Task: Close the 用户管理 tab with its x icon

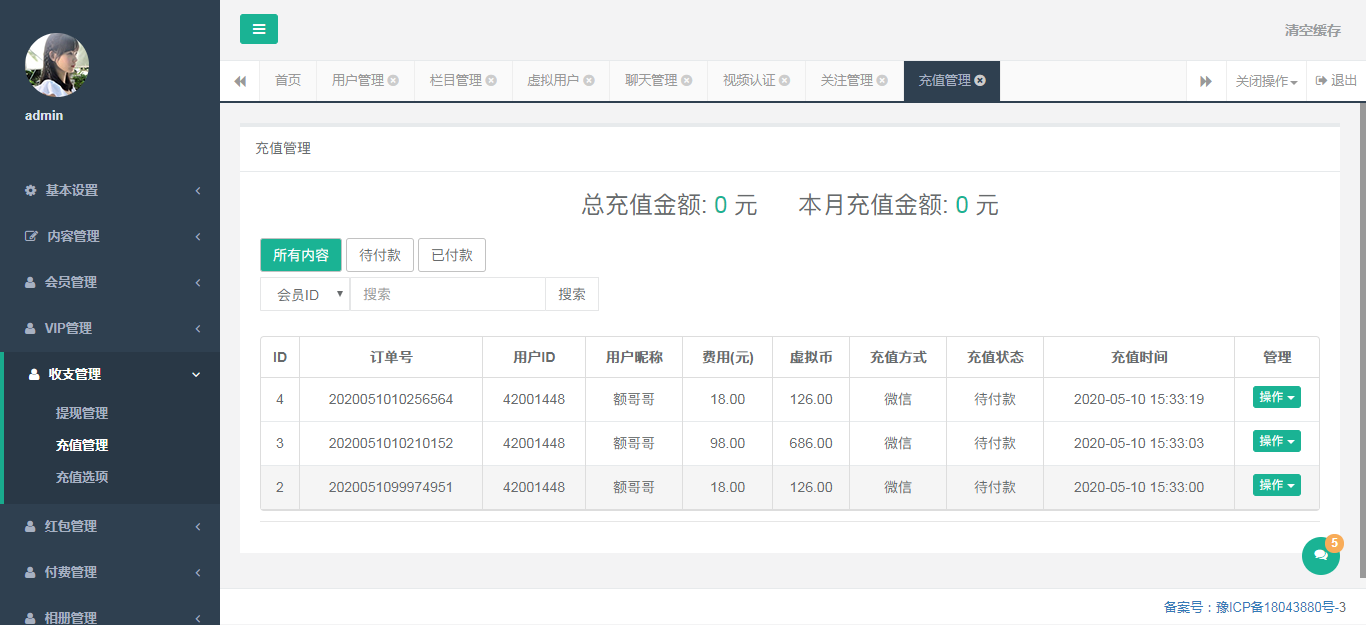Action: click(x=393, y=81)
